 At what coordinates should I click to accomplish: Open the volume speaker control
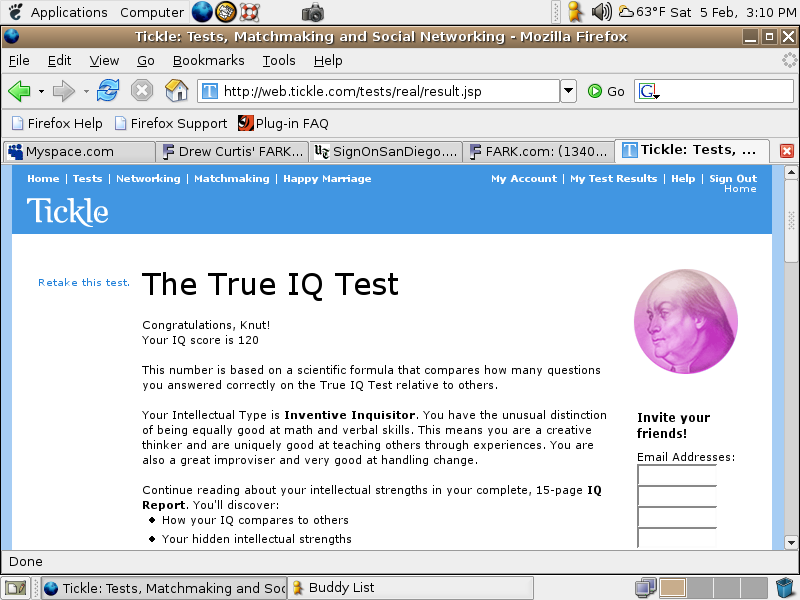pos(601,12)
